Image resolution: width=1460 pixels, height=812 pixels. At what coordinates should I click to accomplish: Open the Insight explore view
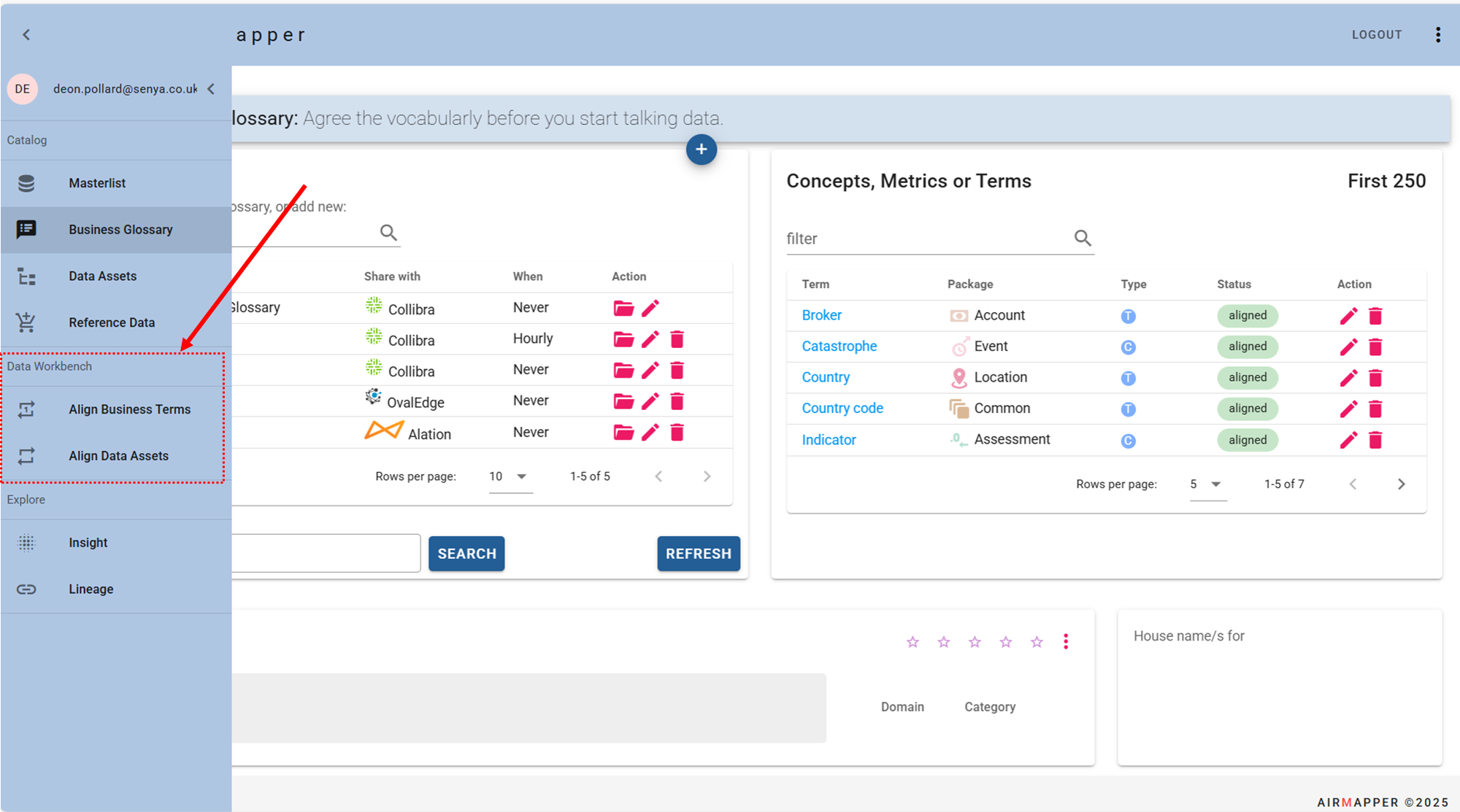[x=88, y=542]
